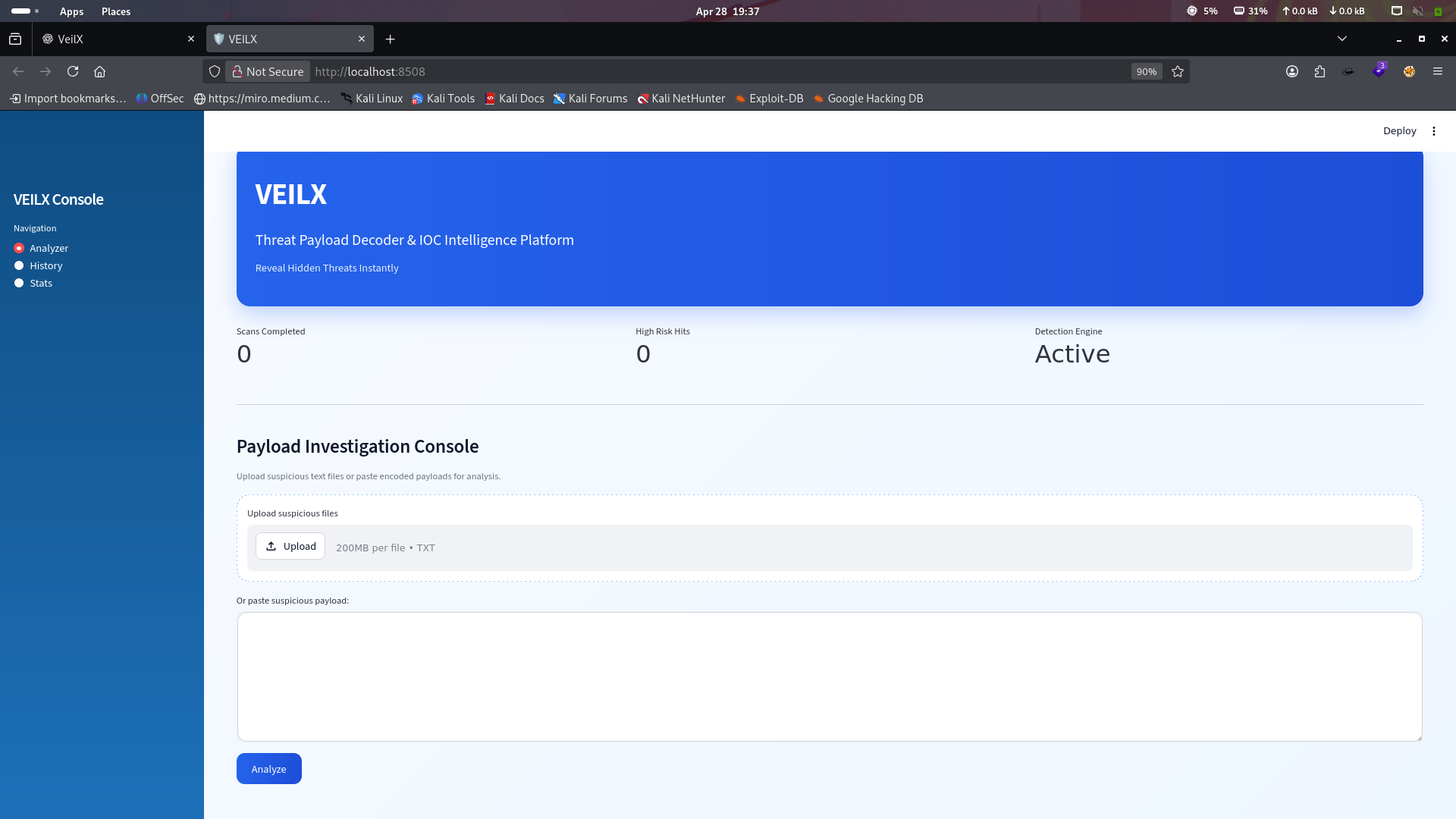Open the Exploit-DB bookmark
The image size is (1456, 819).
[x=769, y=99]
